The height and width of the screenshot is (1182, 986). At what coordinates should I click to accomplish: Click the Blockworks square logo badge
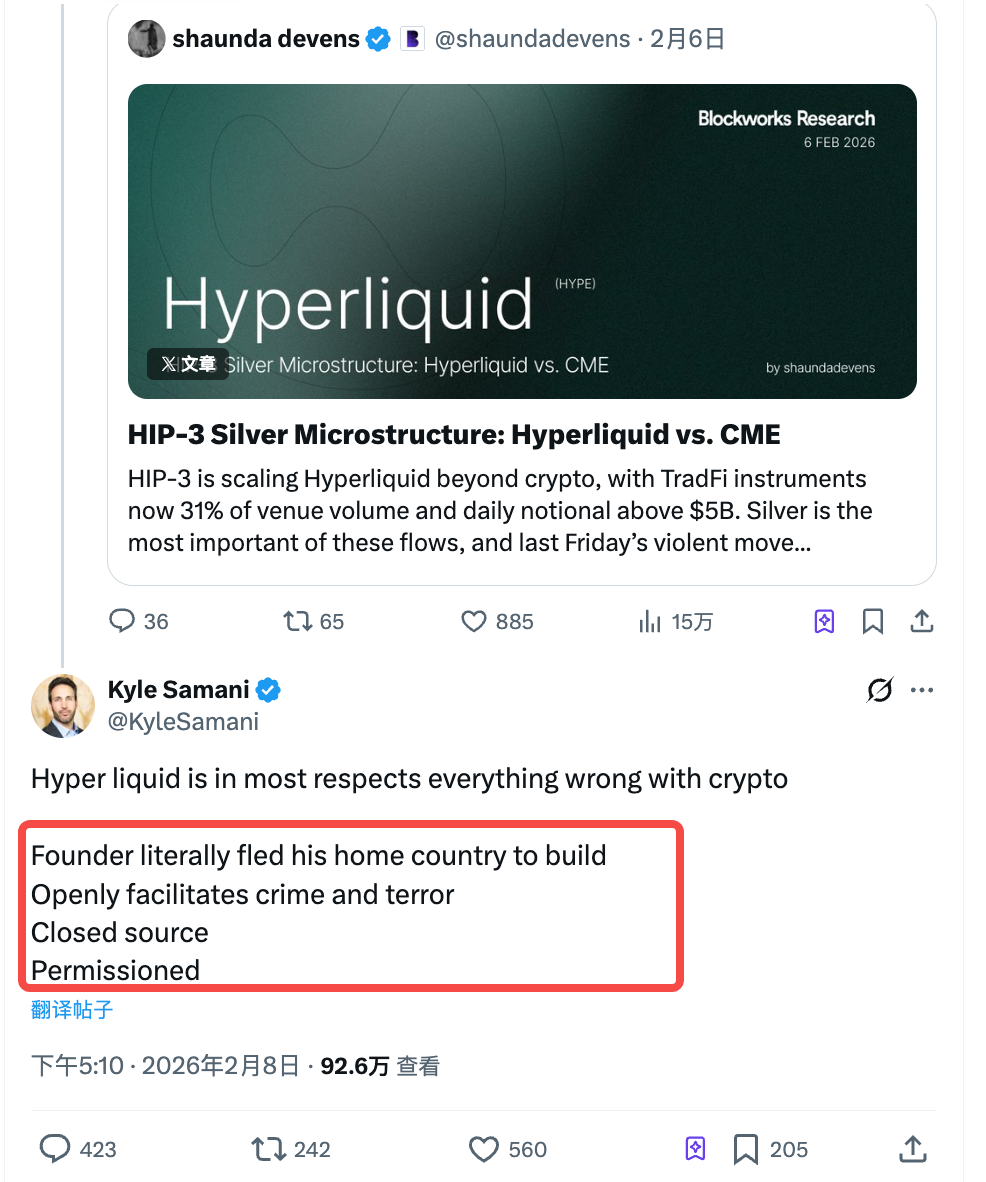click(411, 38)
